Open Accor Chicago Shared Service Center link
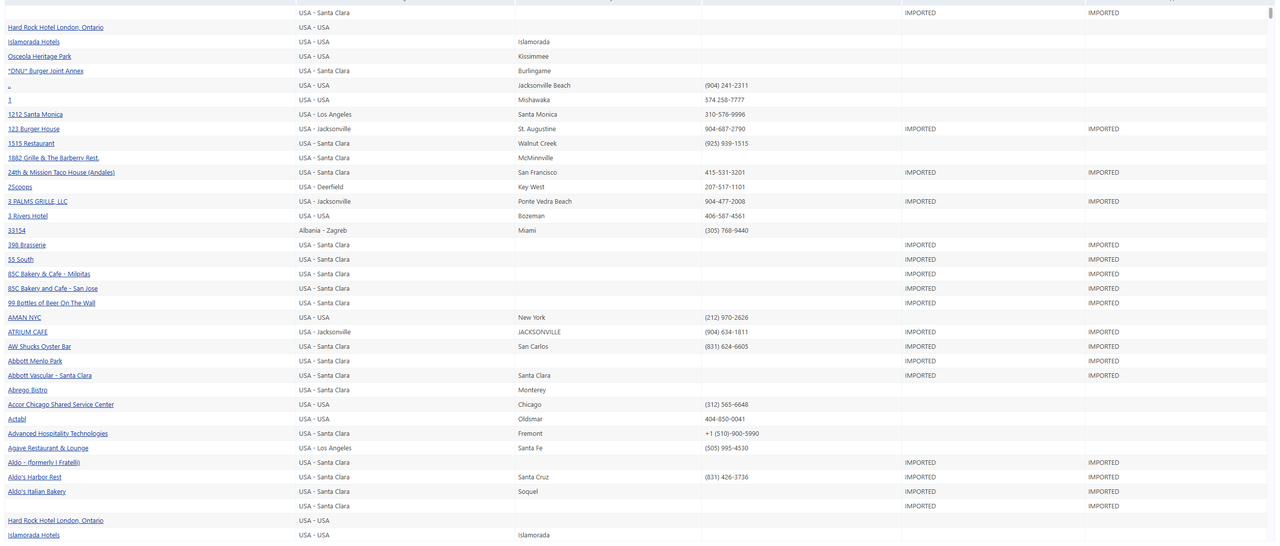1280x546 pixels. tap(61, 404)
